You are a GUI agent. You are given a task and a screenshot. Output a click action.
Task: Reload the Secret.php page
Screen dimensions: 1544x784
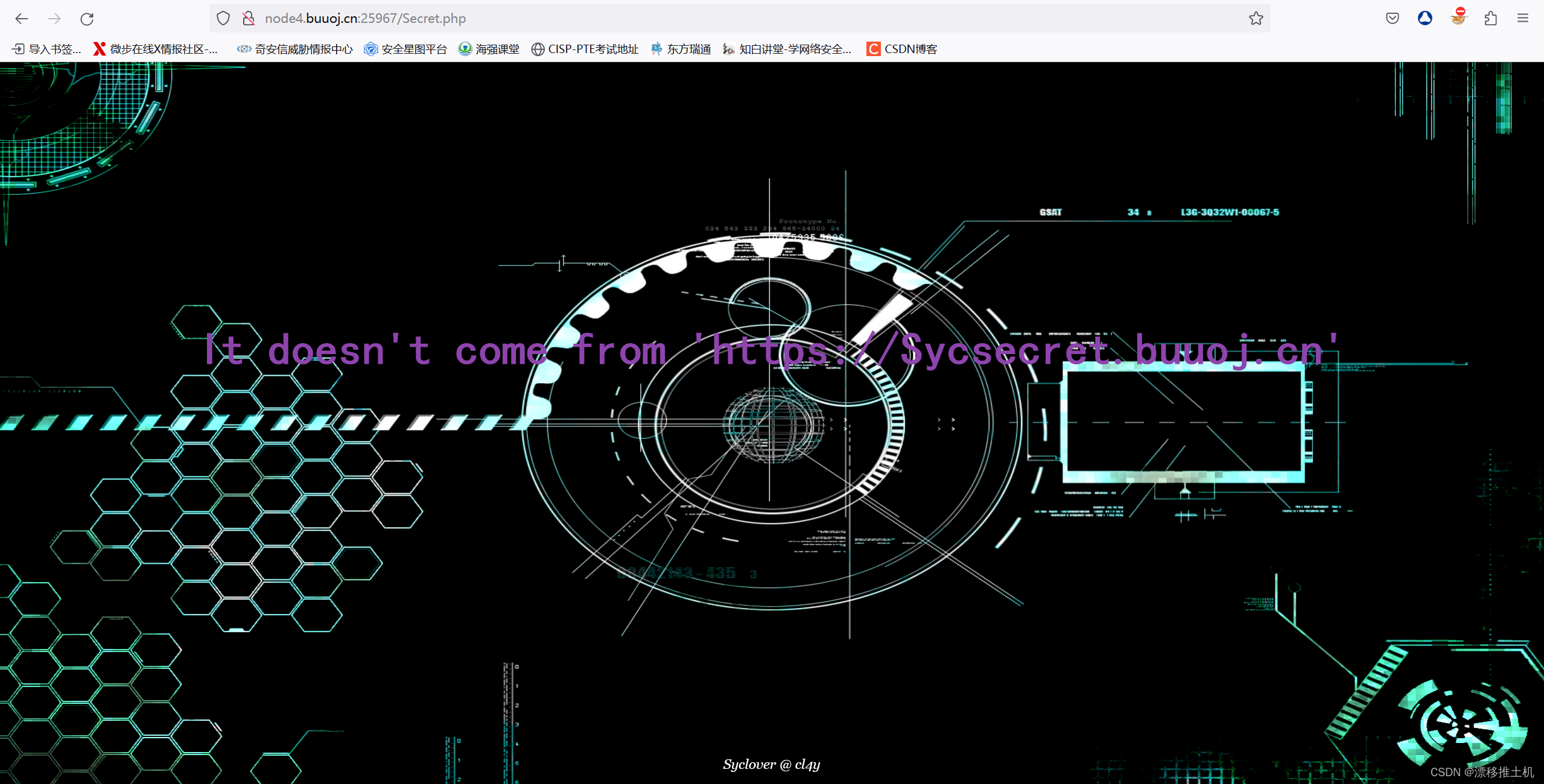tap(87, 19)
